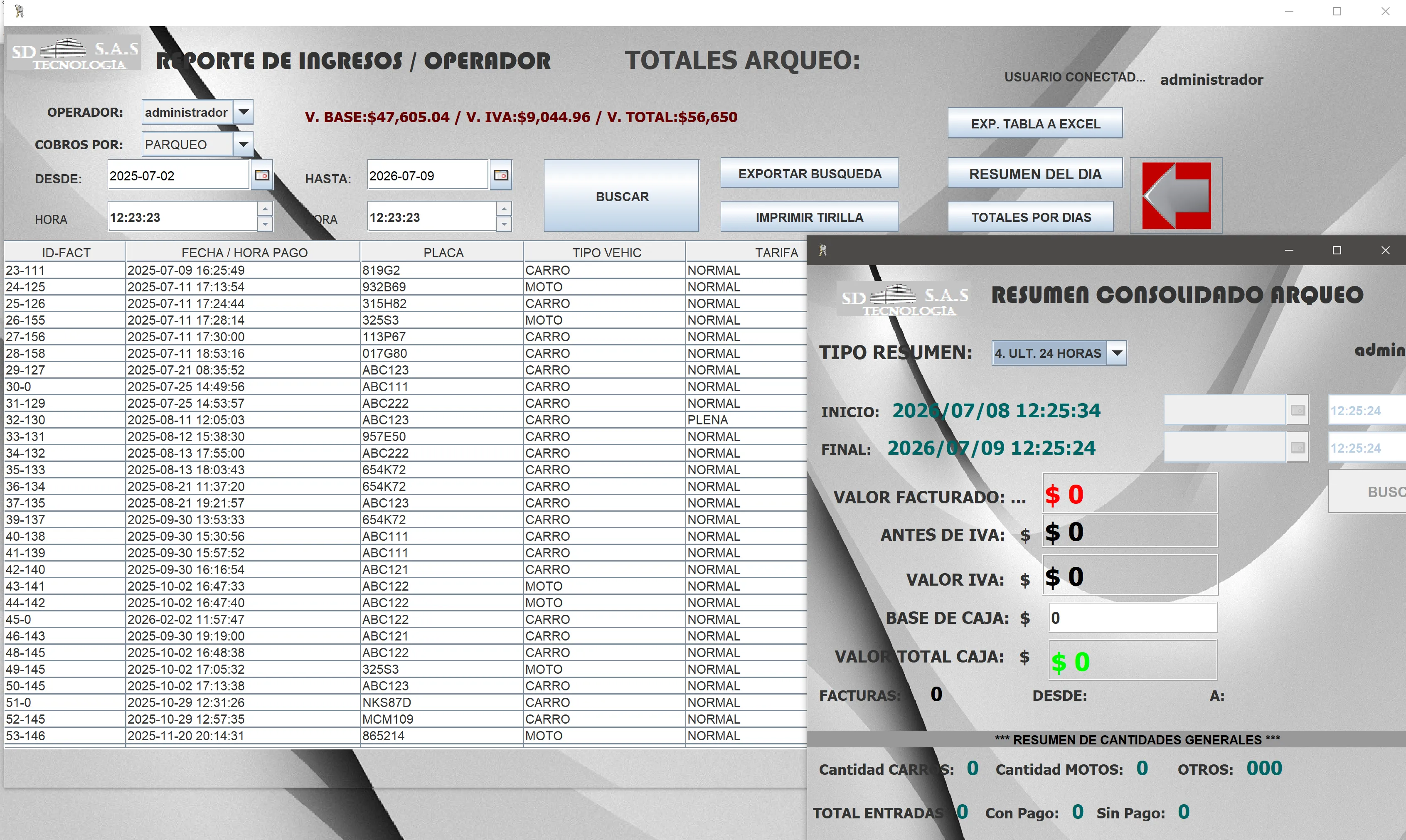Maximize the Resumen Consolidado Arqueo window
1406x840 pixels.
[x=1337, y=250]
